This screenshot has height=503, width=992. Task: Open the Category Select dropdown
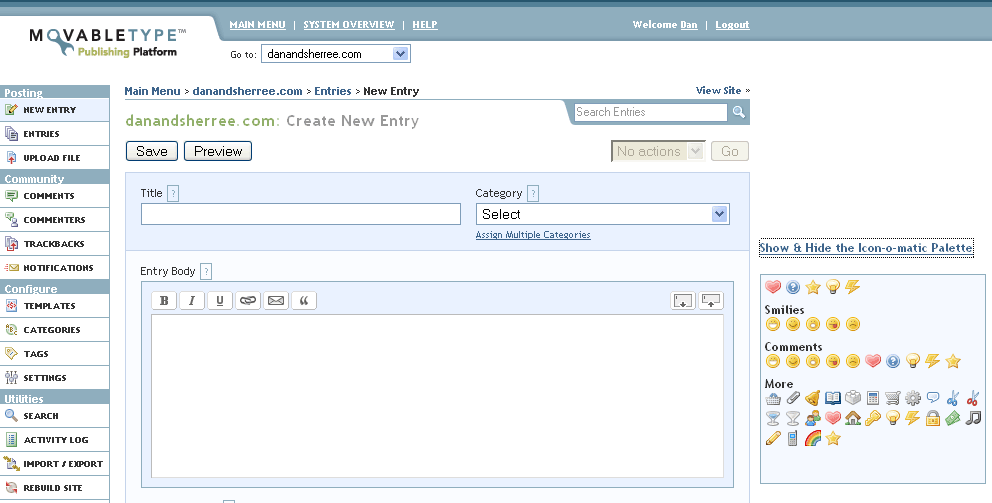pyautogui.click(x=603, y=214)
